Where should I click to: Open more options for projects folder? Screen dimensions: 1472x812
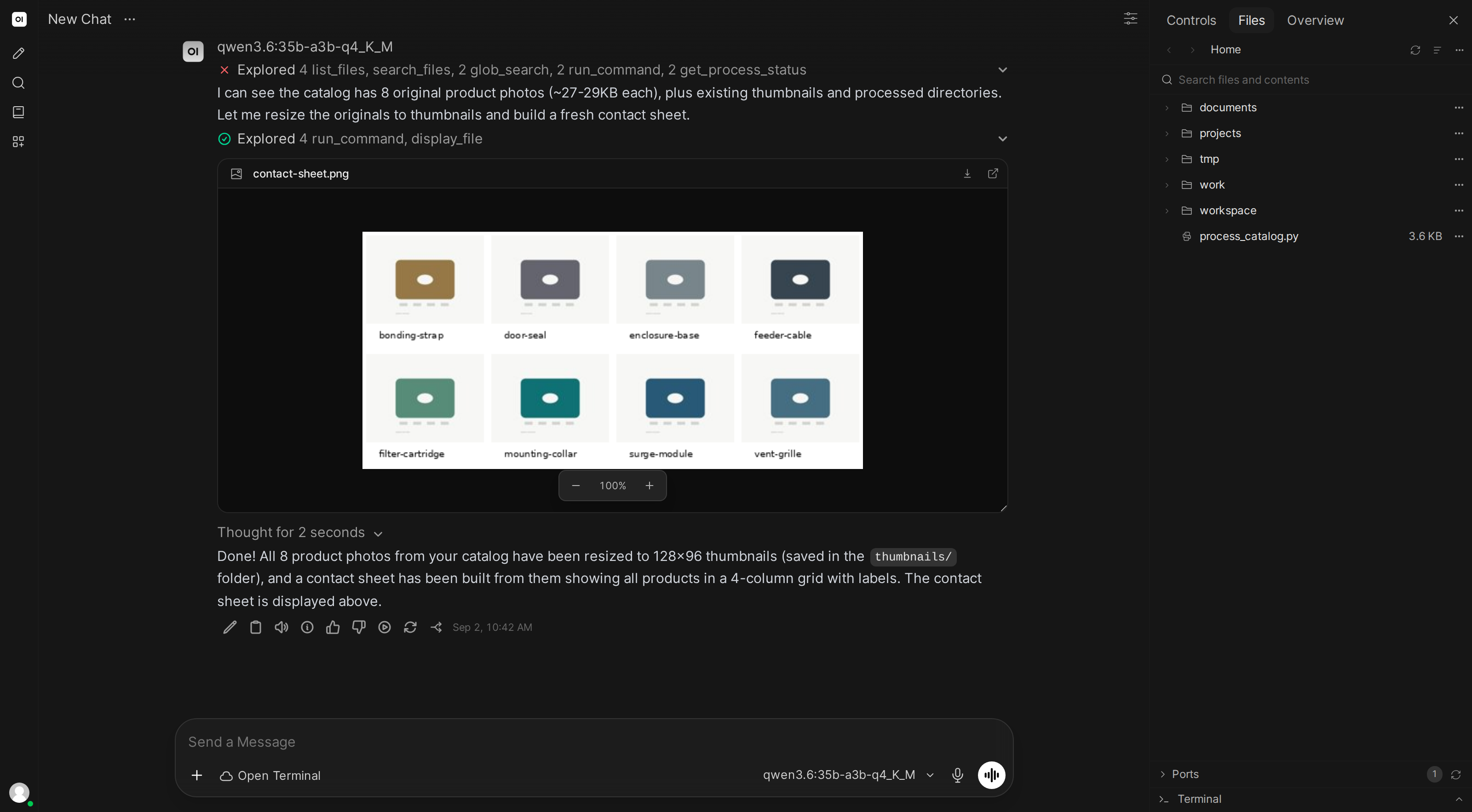coord(1459,133)
